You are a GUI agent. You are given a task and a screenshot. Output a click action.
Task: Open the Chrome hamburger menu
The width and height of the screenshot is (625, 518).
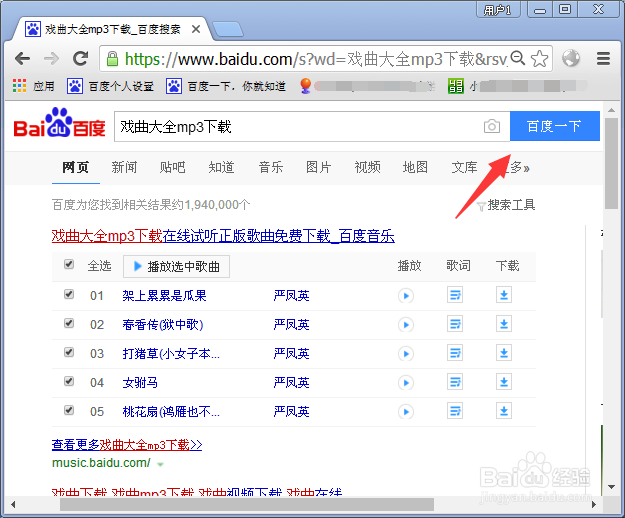coord(603,59)
